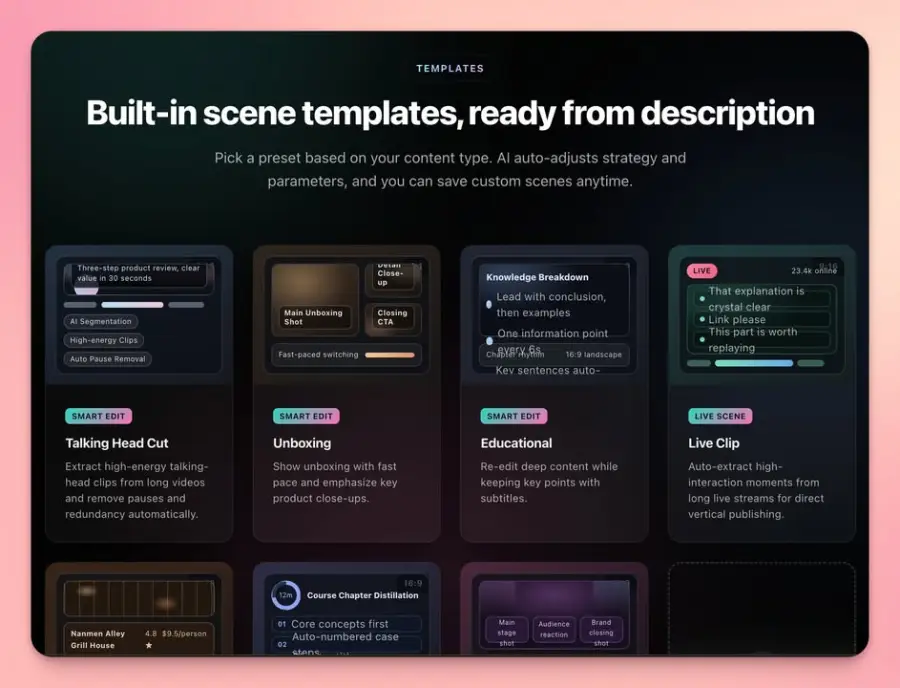Click SMART EDIT badge on Unboxing card

pyautogui.click(x=306, y=416)
